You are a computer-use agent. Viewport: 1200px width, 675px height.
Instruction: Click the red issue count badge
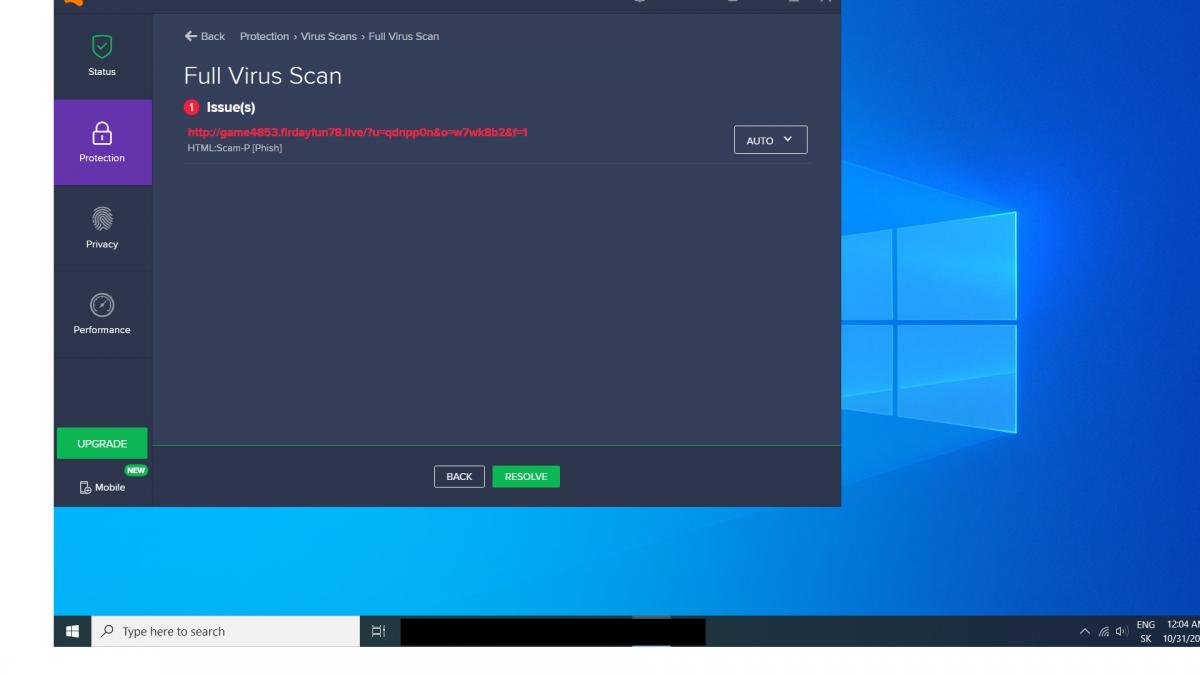click(191, 108)
